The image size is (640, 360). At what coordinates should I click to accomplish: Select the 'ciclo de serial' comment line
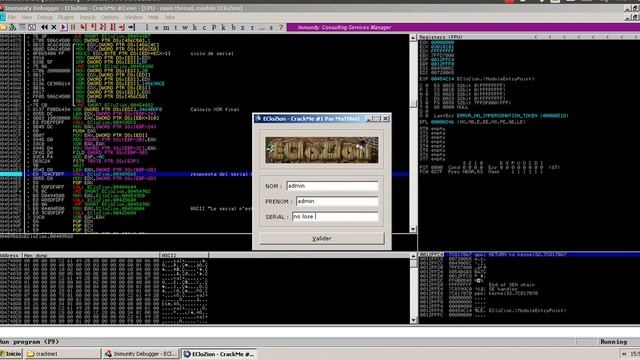212,53
